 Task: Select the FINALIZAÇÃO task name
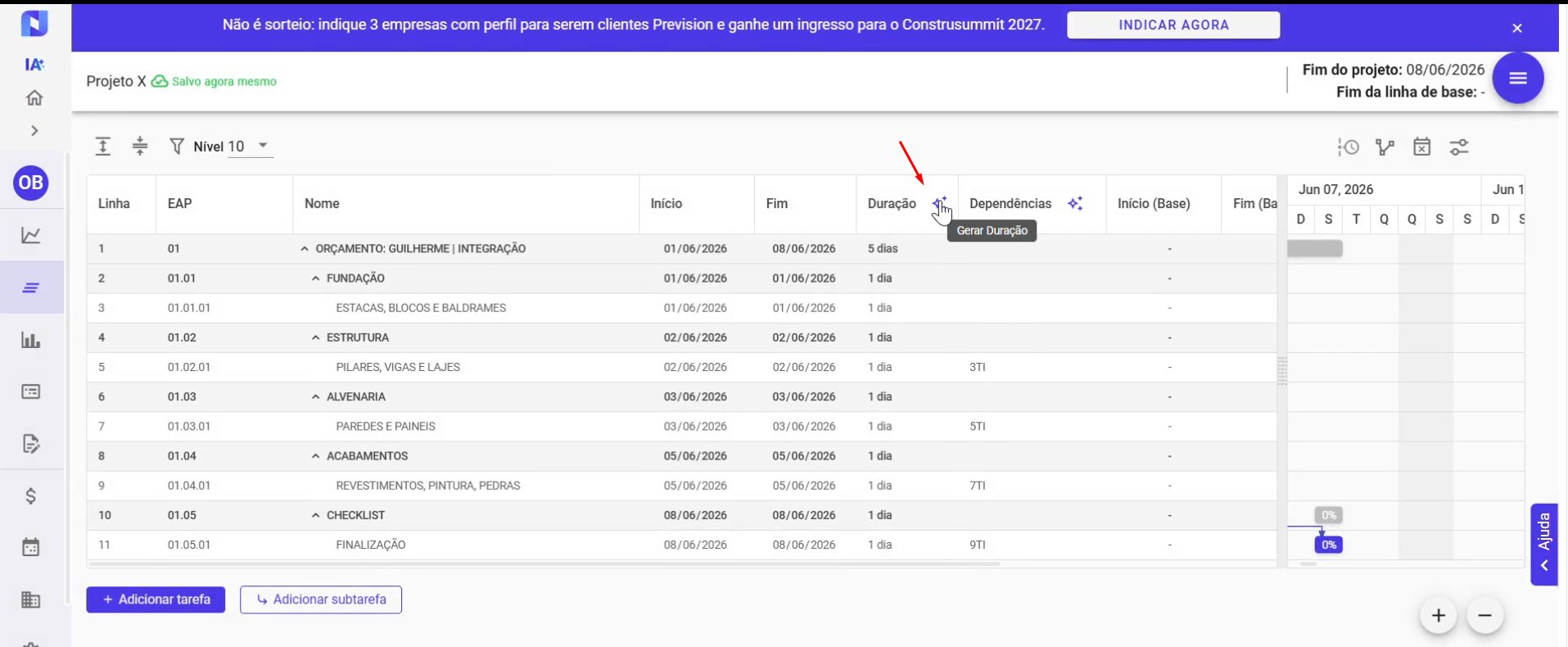[371, 545]
